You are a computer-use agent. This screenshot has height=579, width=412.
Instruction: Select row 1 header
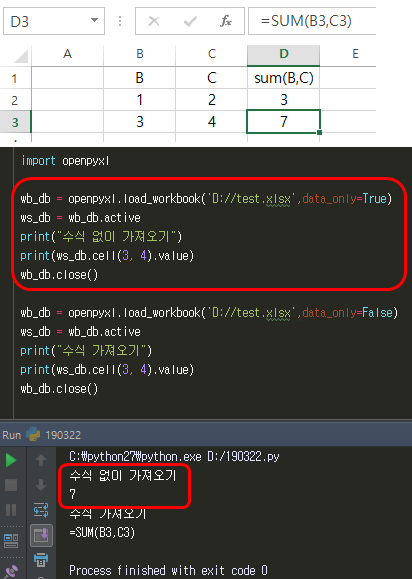tap(15, 78)
